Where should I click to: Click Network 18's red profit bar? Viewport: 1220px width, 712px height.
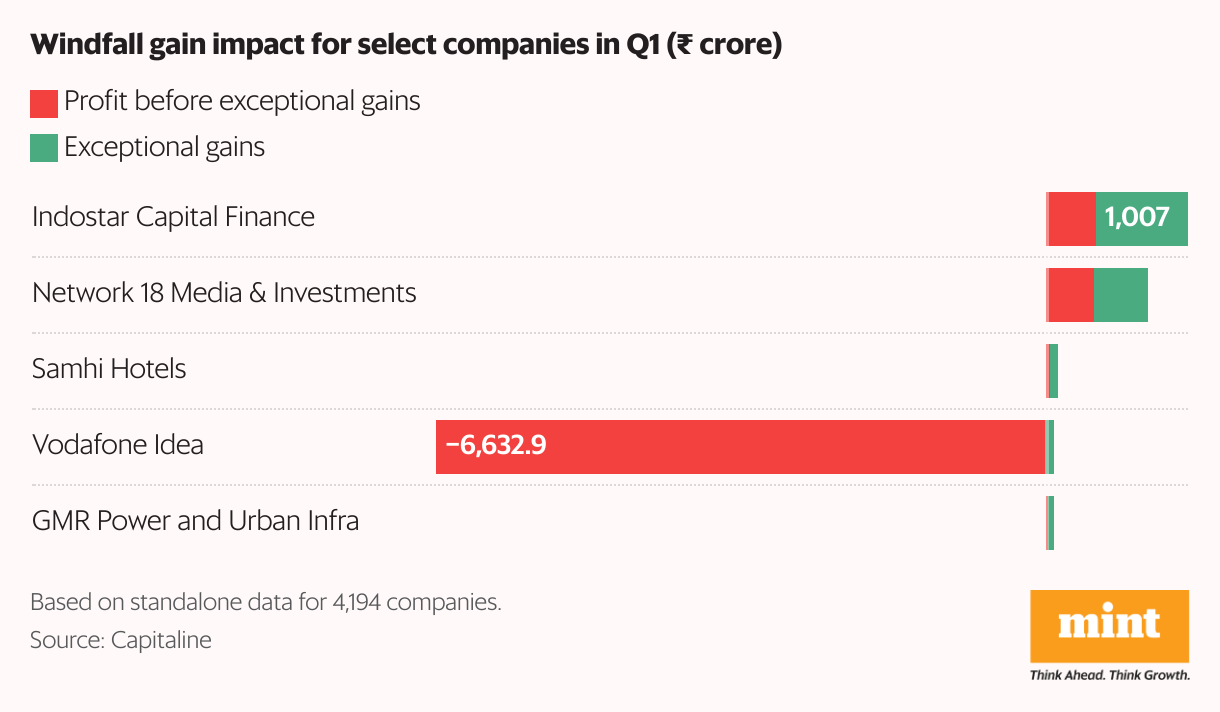[1071, 294]
